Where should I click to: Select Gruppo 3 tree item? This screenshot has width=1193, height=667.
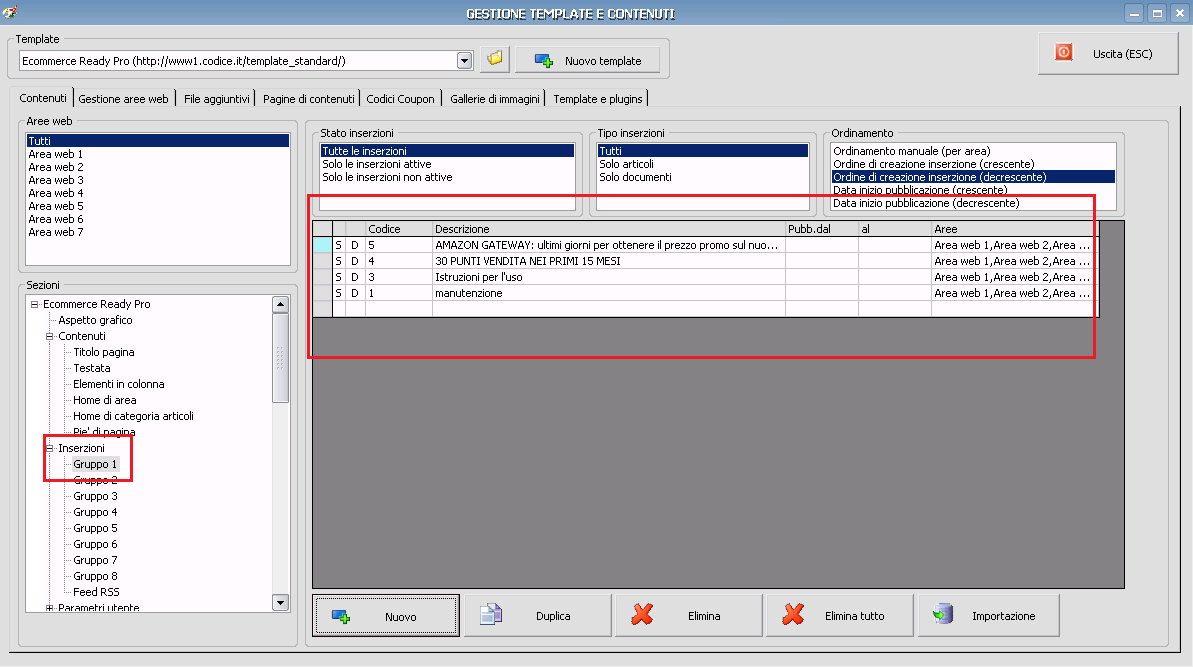pos(95,496)
